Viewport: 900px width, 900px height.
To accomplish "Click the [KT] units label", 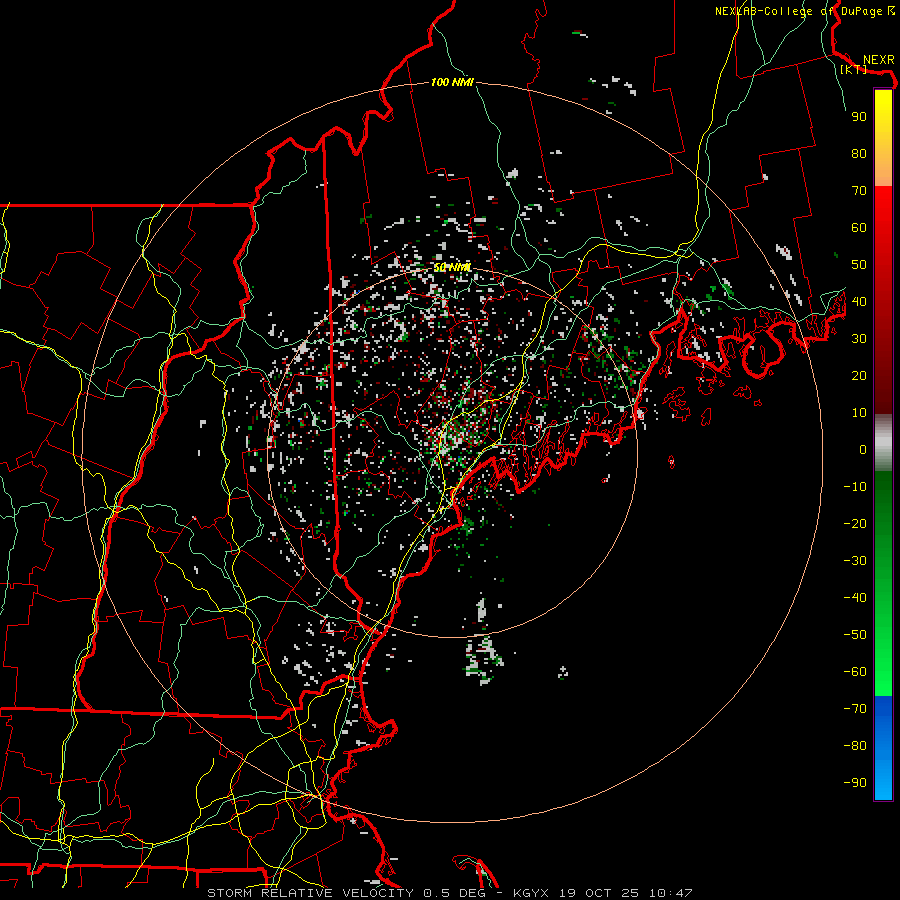I will click(x=854, y=69).
